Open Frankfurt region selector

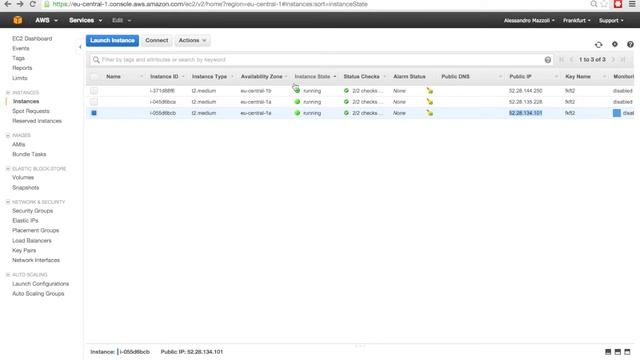[576, 20]
